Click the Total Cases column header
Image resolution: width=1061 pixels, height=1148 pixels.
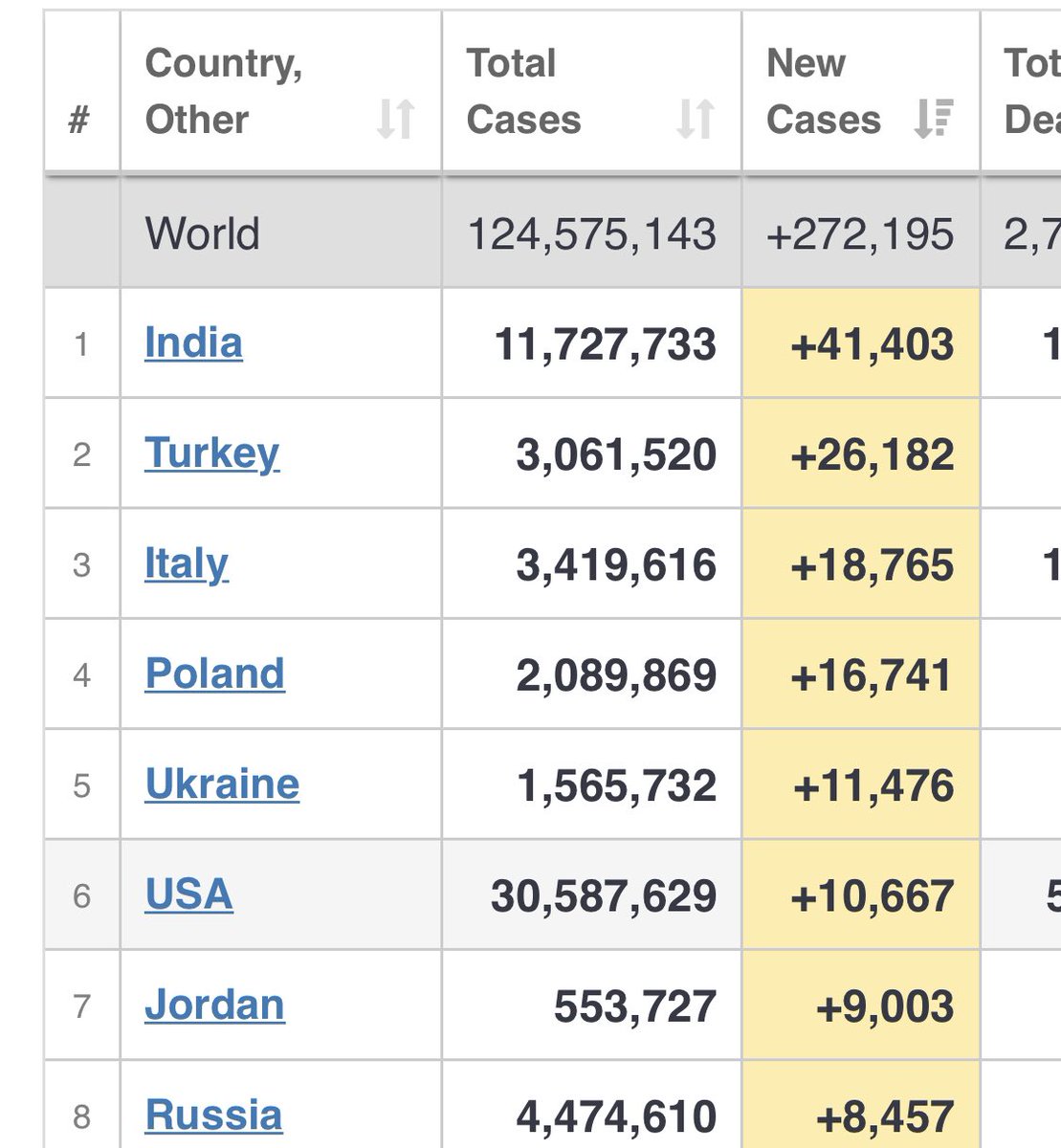pyautogui.click(x=591, y=92)
